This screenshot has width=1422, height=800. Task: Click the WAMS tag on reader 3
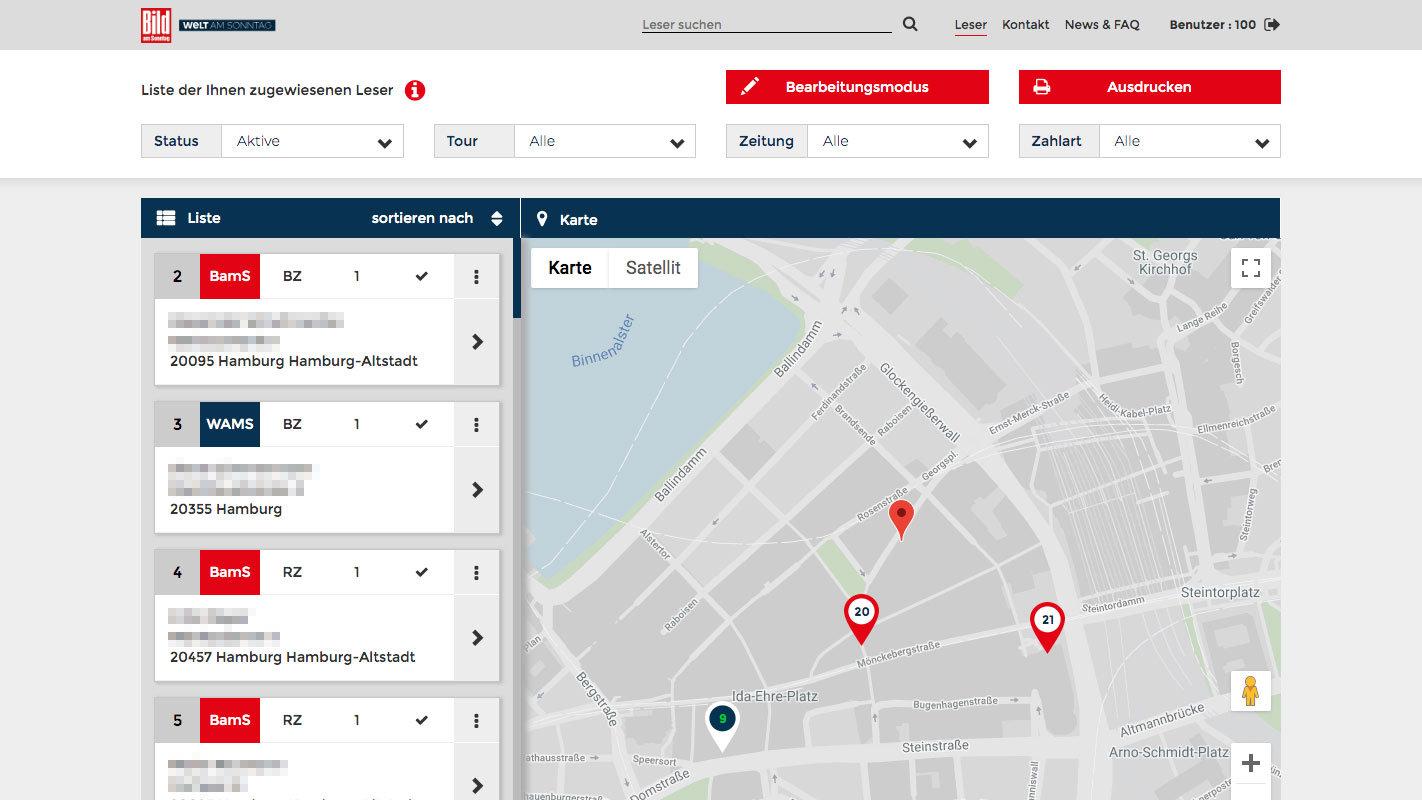pos(230,425)
